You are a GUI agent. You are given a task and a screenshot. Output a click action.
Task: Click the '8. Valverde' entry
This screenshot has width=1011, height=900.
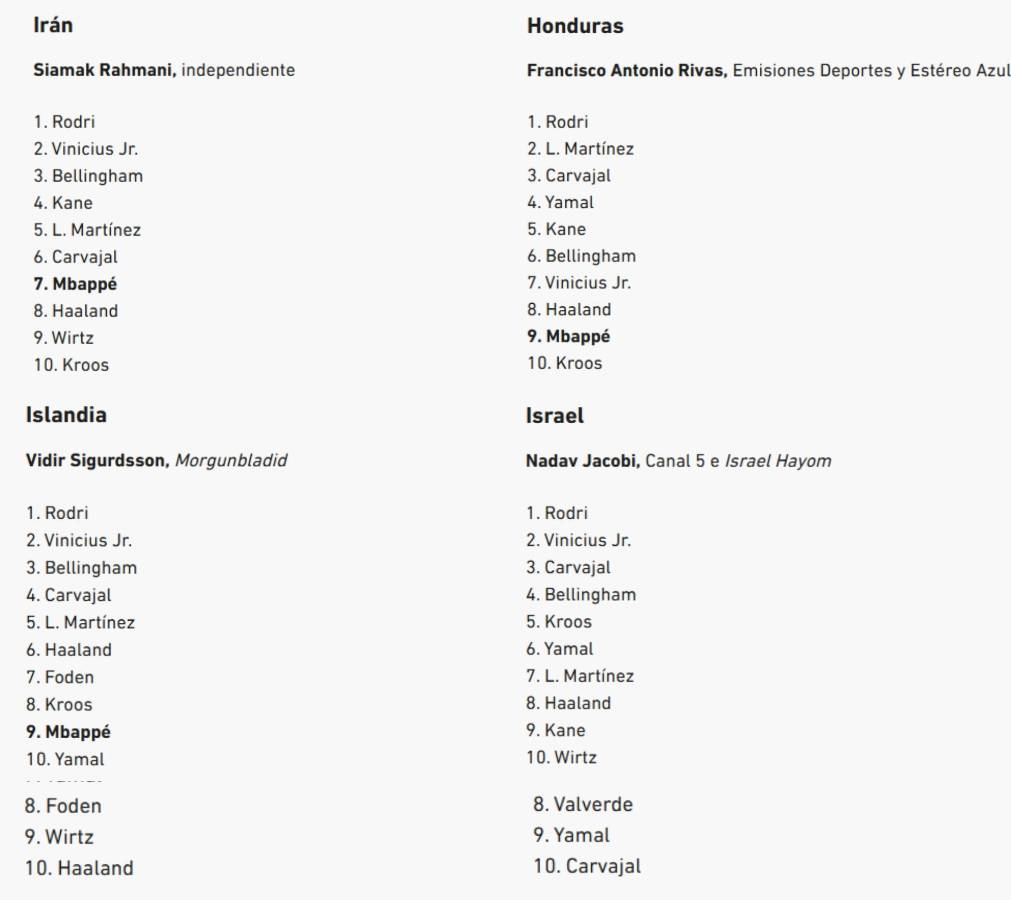582,804
